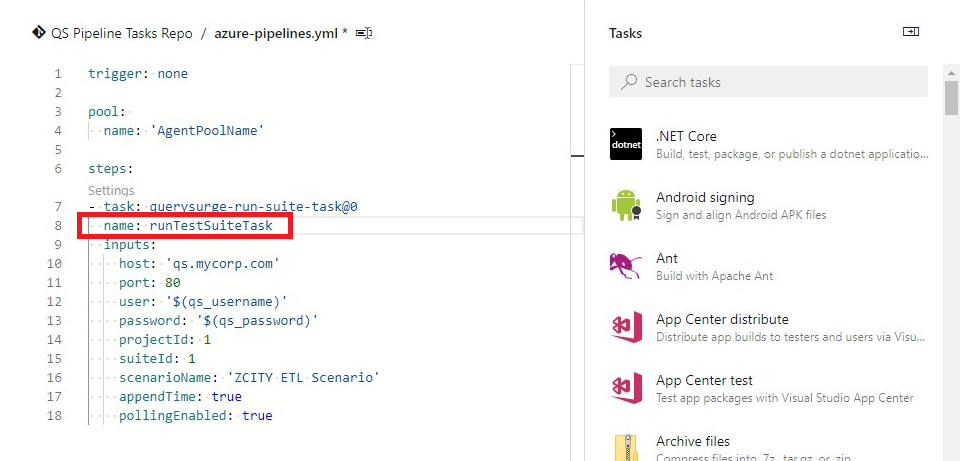Click the 'AgentPoolName' value
960x461 pixels.
[x=207, y=130]
